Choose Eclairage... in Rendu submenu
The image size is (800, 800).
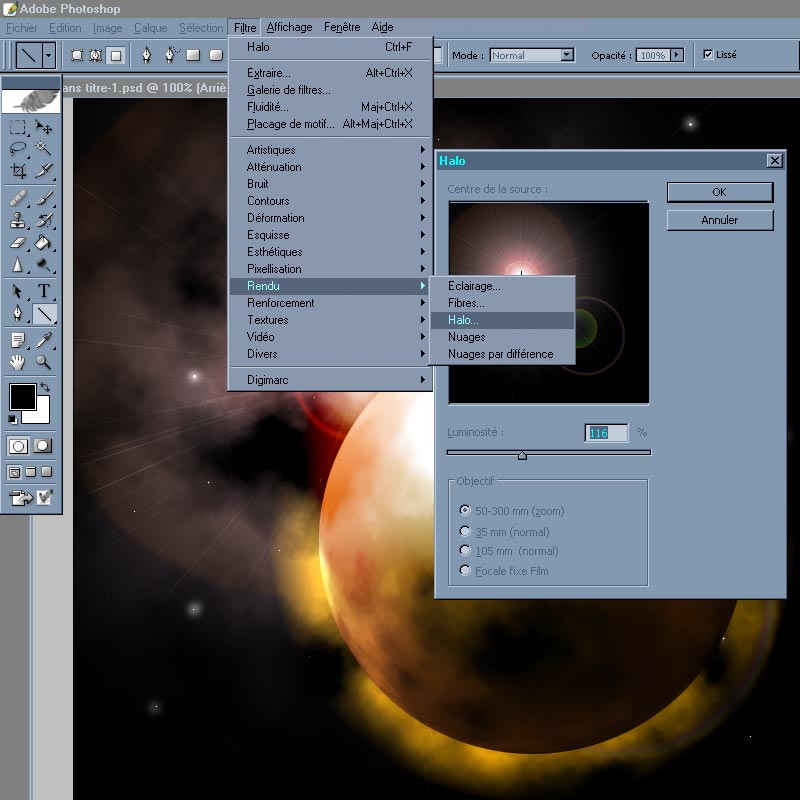[x=503, y=286]
